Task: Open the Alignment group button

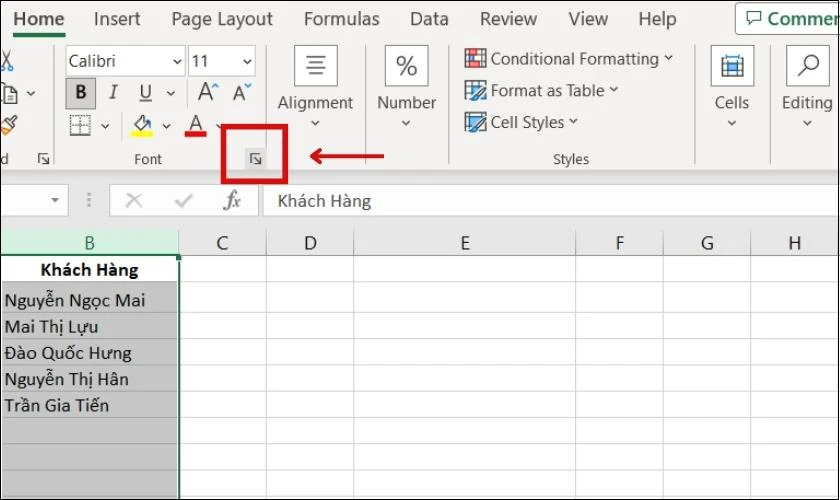Action: [316, 88]
